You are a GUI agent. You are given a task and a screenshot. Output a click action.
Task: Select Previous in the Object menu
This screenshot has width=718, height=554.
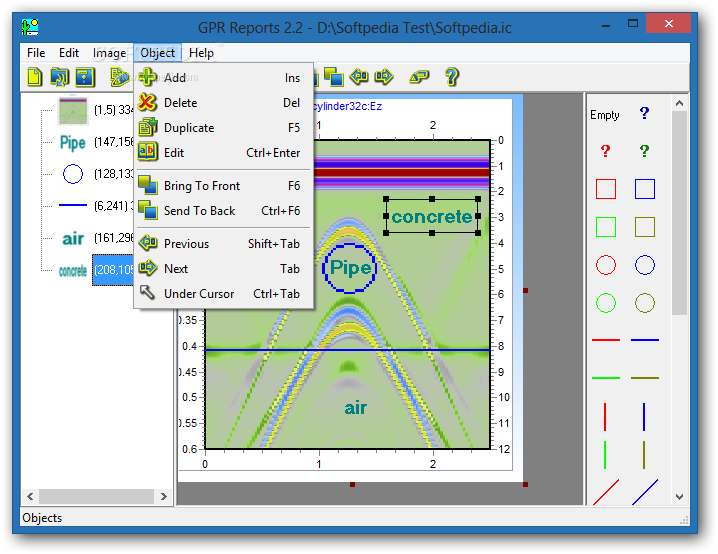click(x=223, y=244)
